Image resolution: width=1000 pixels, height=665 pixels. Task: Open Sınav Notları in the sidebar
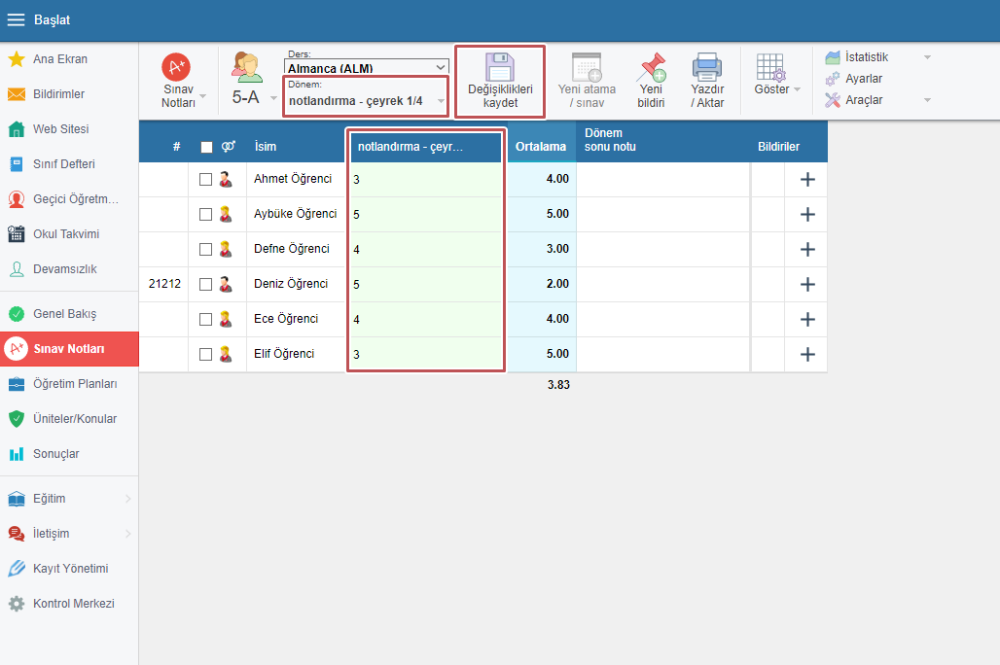[69, 349]
